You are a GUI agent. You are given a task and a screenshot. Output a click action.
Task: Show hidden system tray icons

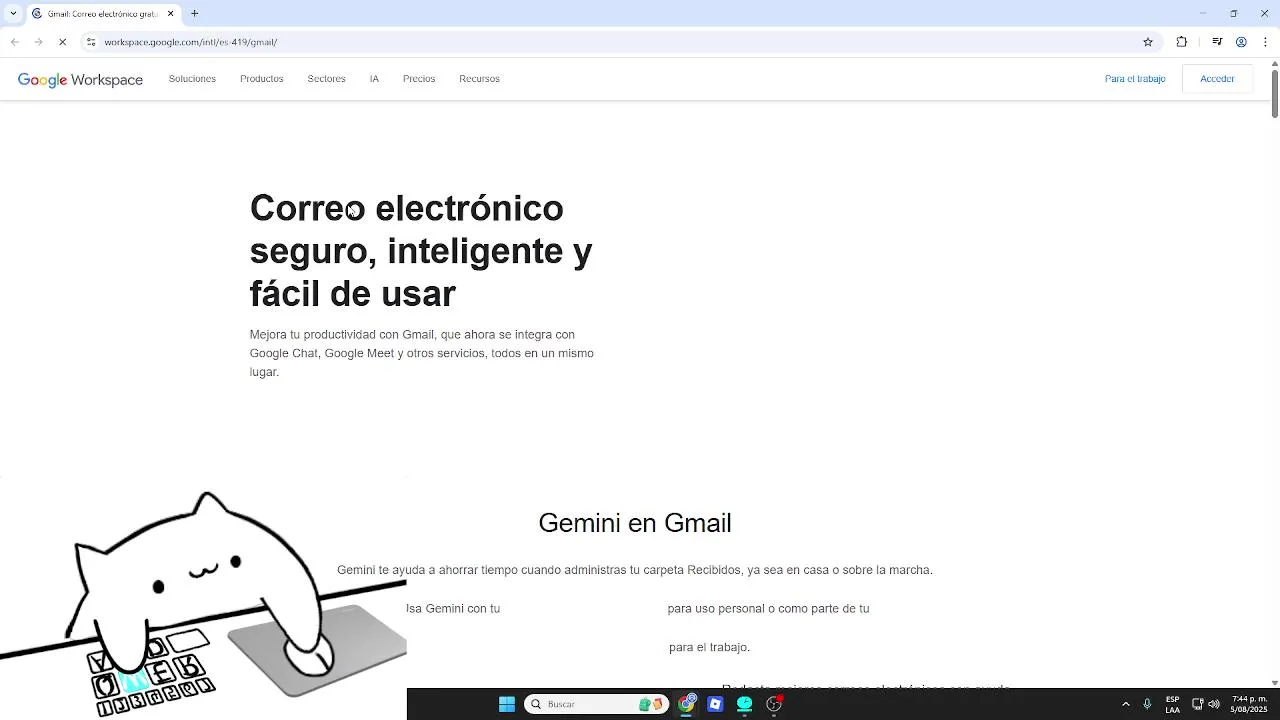click(x=1126, y=704)
